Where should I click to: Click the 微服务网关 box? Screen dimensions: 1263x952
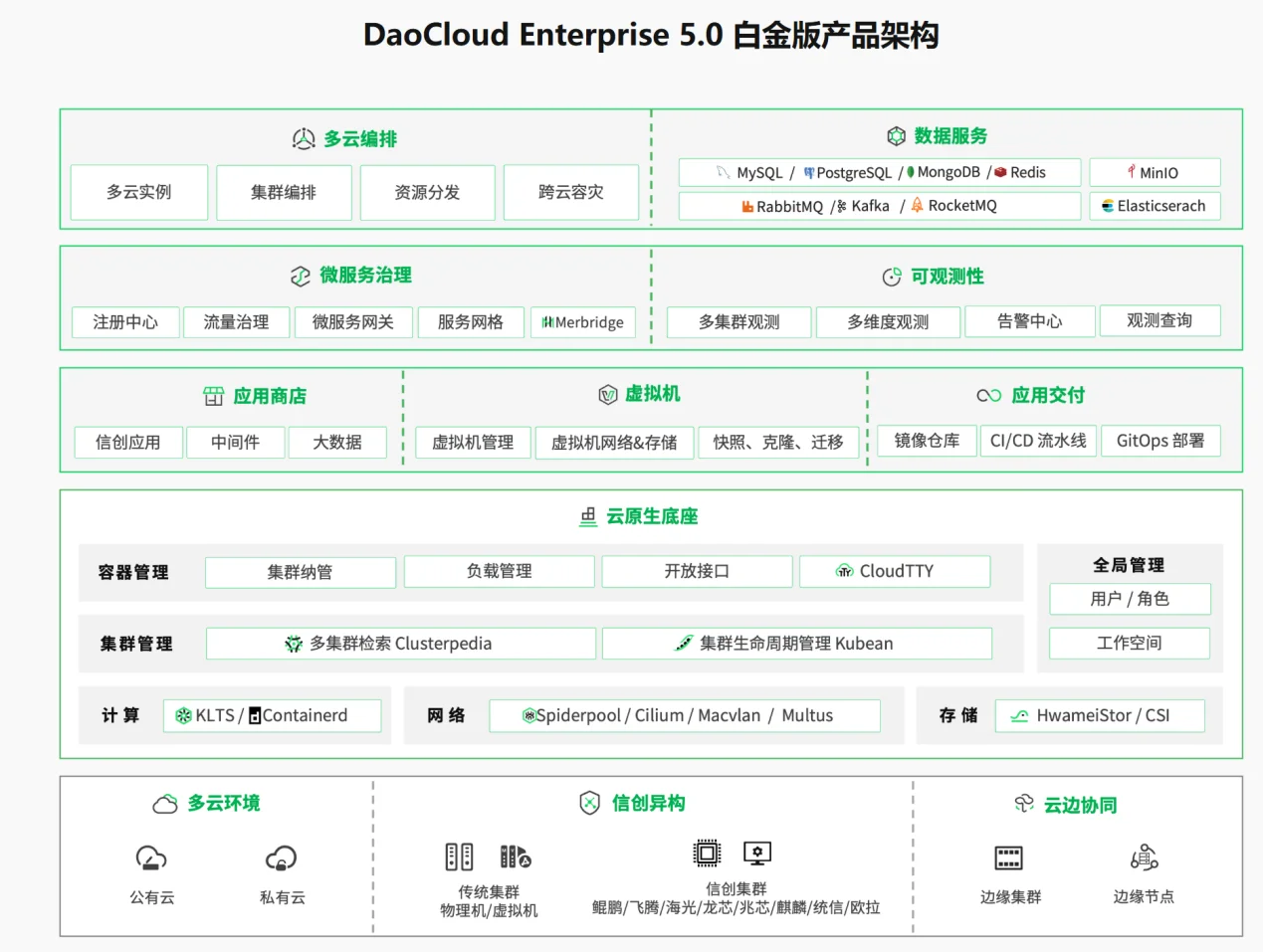point(353,322)
